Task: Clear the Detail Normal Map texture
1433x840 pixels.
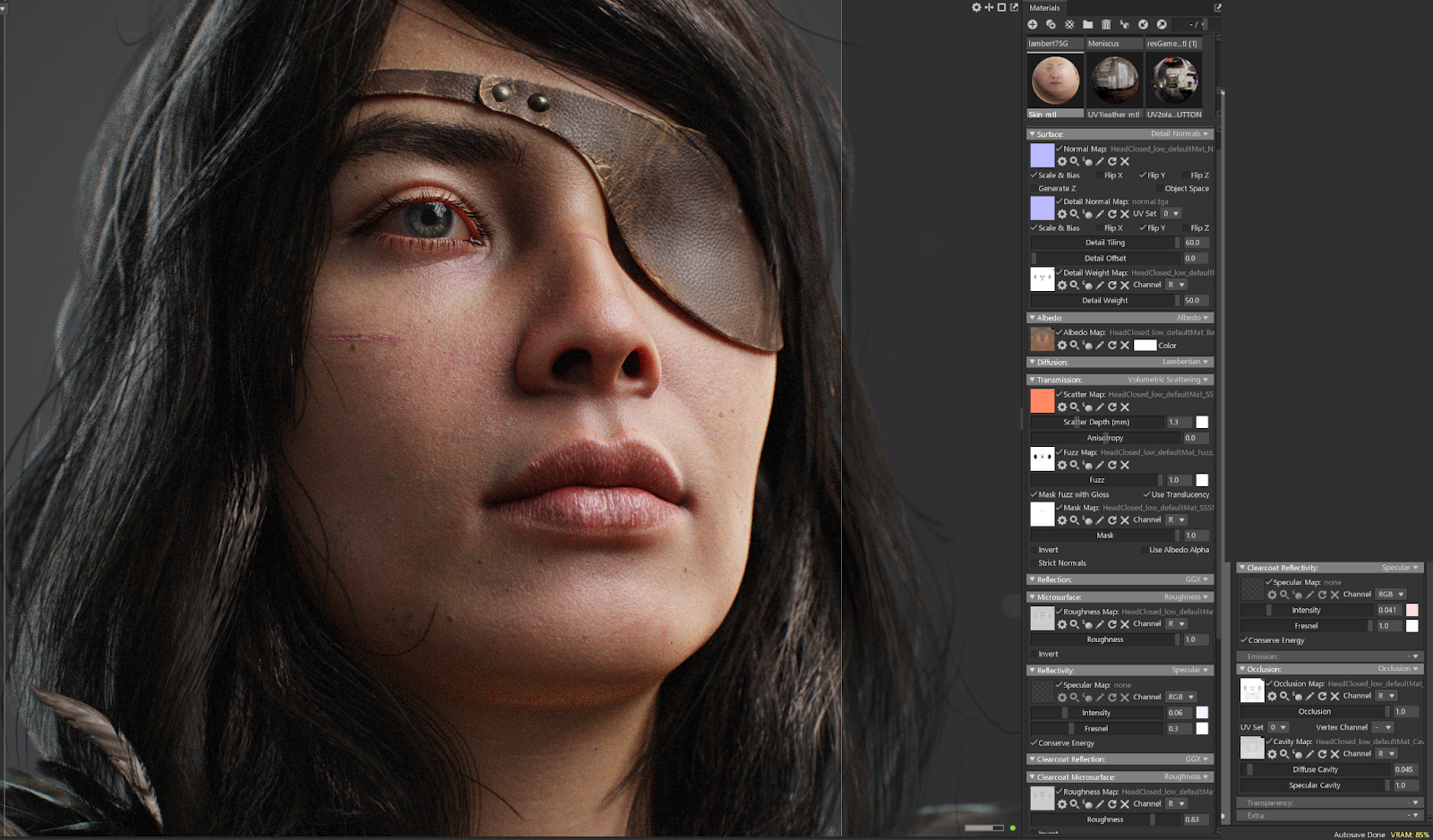Action: tap(1125, 214)
